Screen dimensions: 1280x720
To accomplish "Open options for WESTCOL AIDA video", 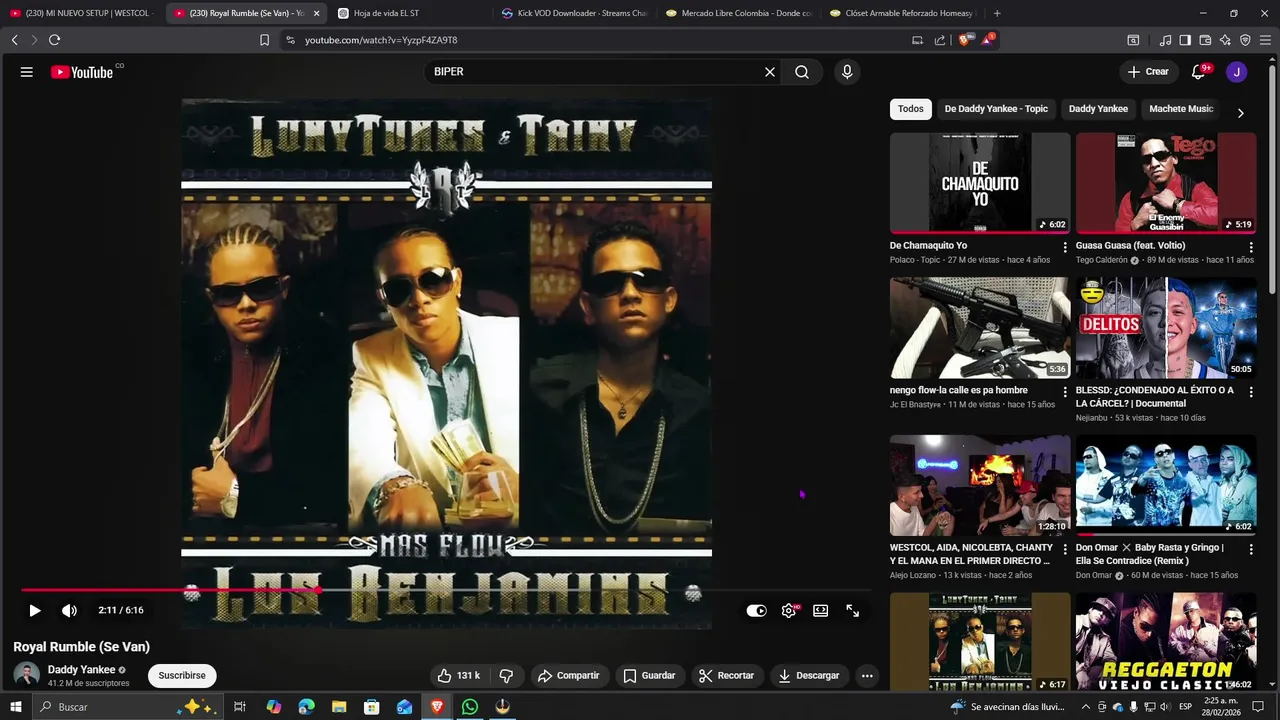I will pos(1064,549).
